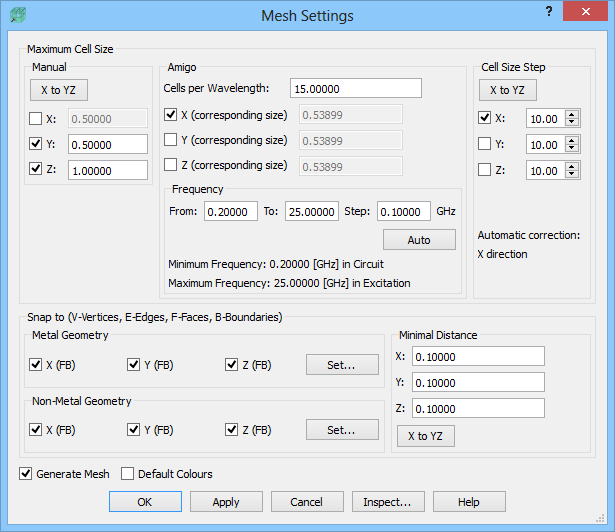Click X to YZ button in Minimal Distance
The width and height of the screenshot is (615, 532).
click(x=426, y=436)
